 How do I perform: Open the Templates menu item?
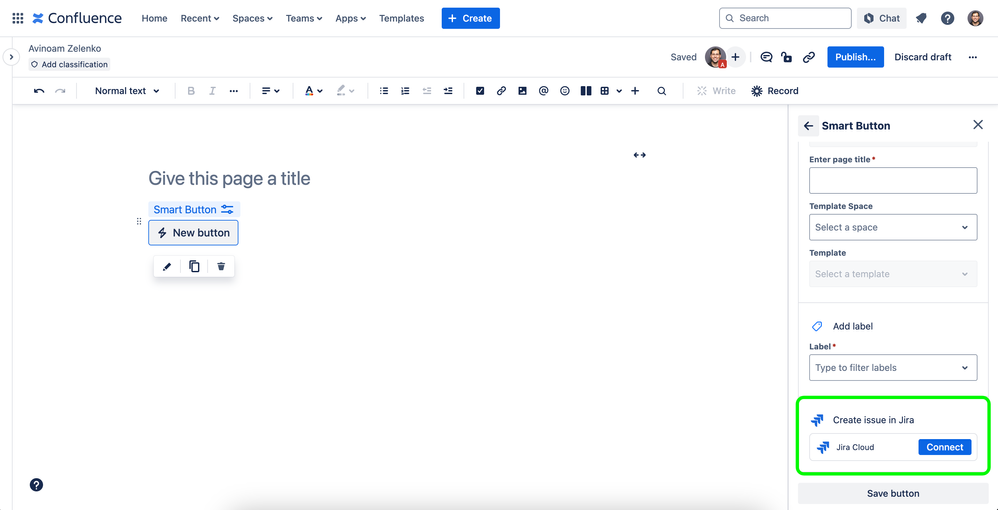tap(402, 18)
